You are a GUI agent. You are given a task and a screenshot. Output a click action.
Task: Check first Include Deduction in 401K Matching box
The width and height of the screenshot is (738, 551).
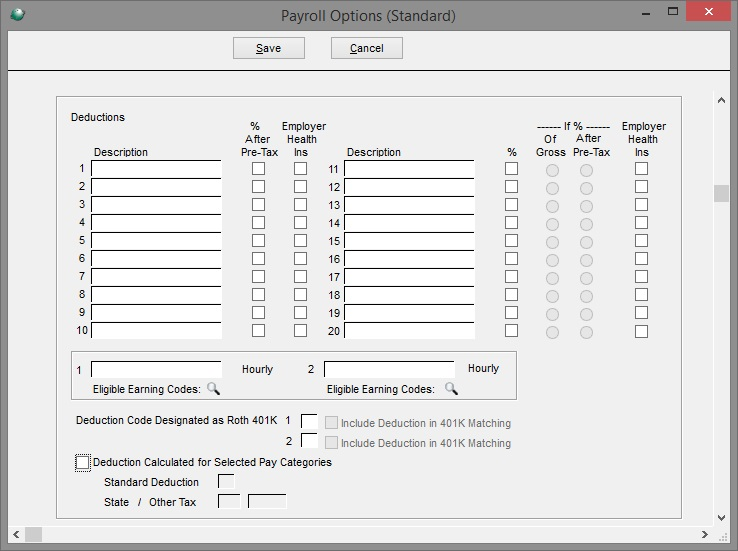331,423
